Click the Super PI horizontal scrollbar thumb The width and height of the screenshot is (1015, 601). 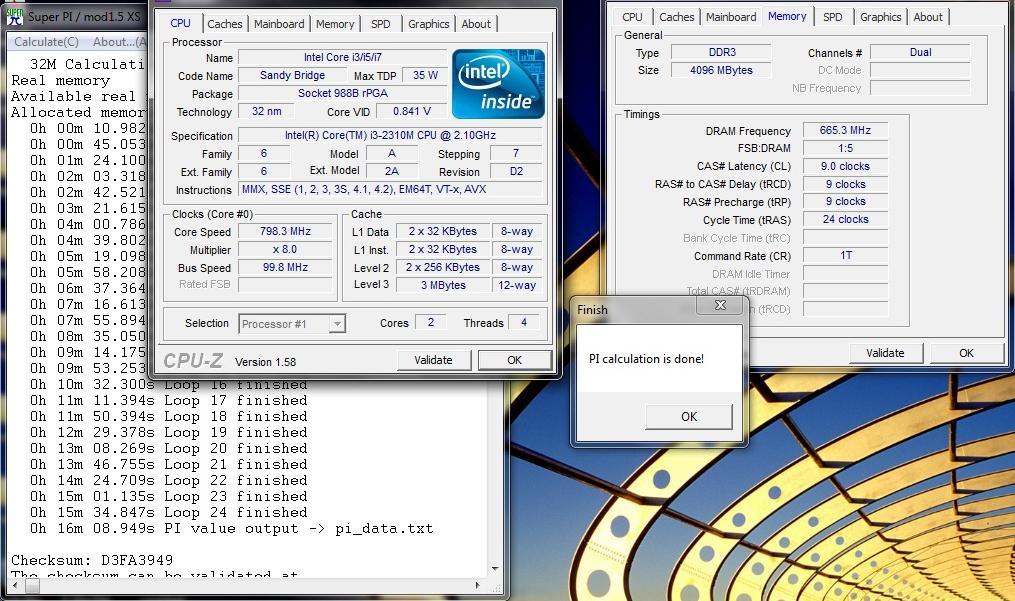coord(32,585)
